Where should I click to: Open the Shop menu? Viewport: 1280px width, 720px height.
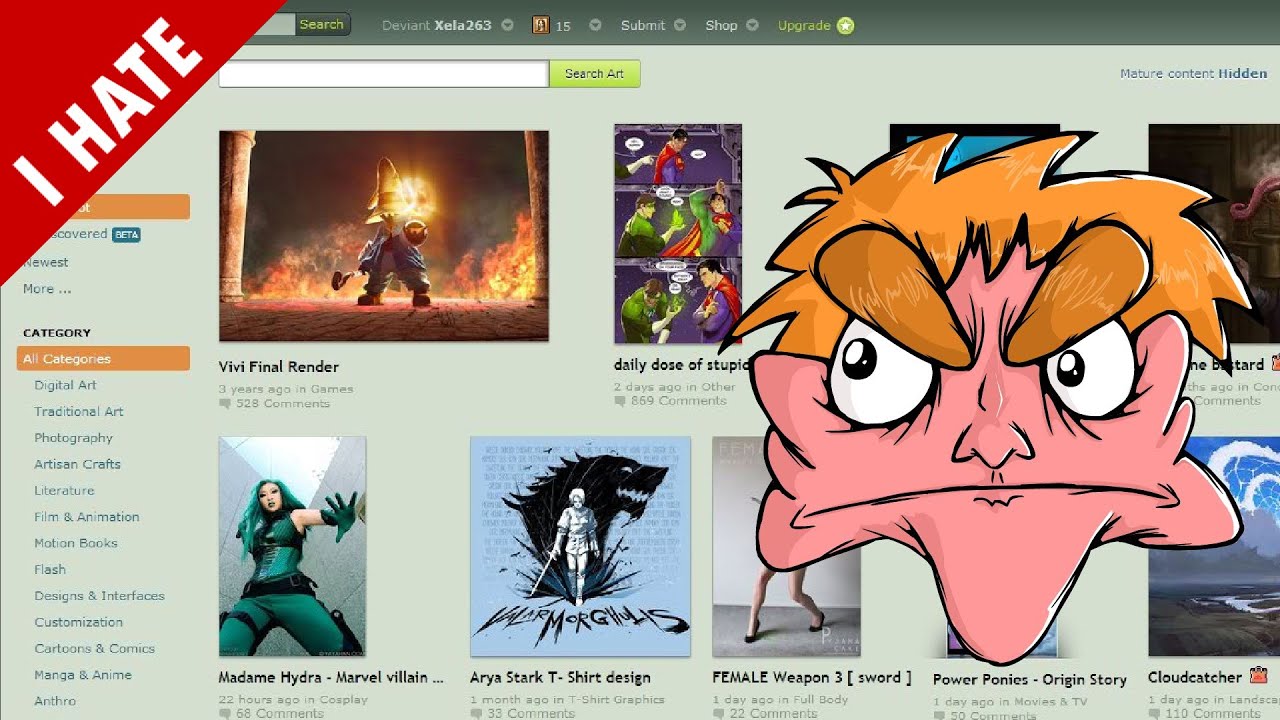click(x=721, y=25)
